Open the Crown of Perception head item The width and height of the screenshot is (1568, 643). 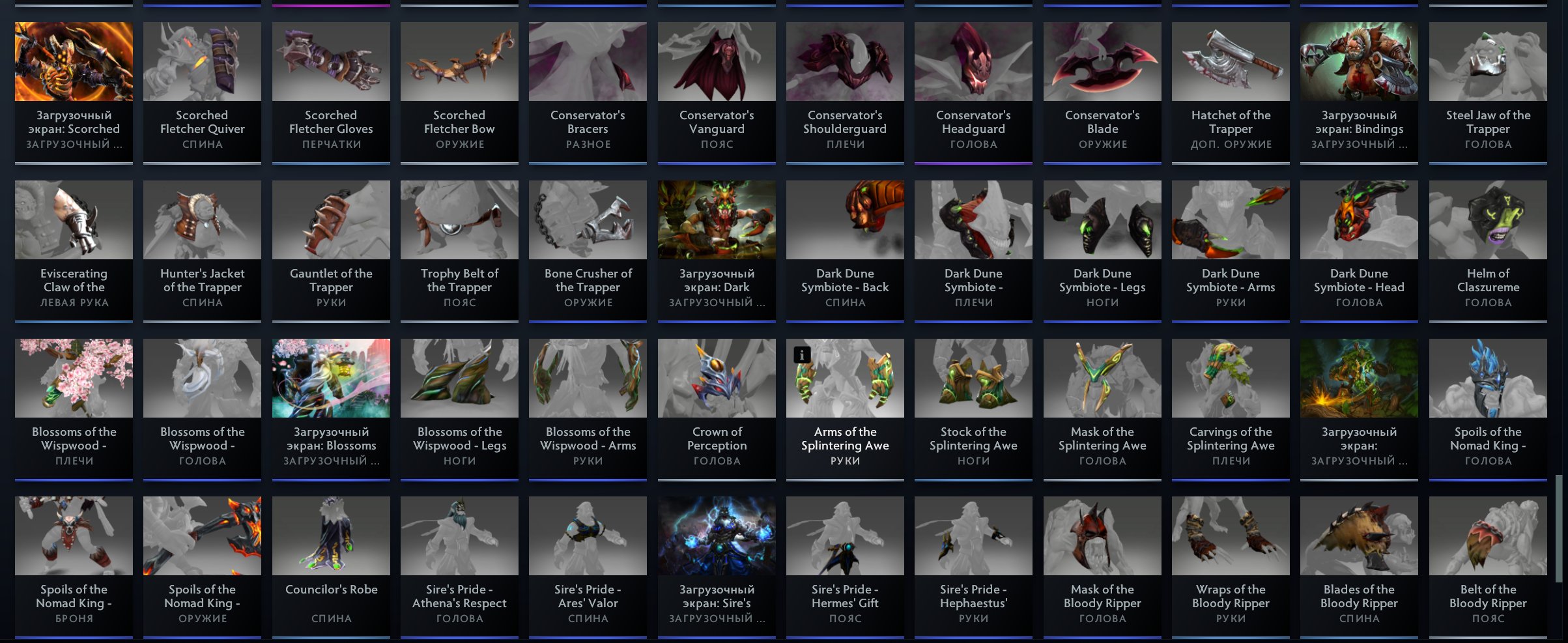717,409
